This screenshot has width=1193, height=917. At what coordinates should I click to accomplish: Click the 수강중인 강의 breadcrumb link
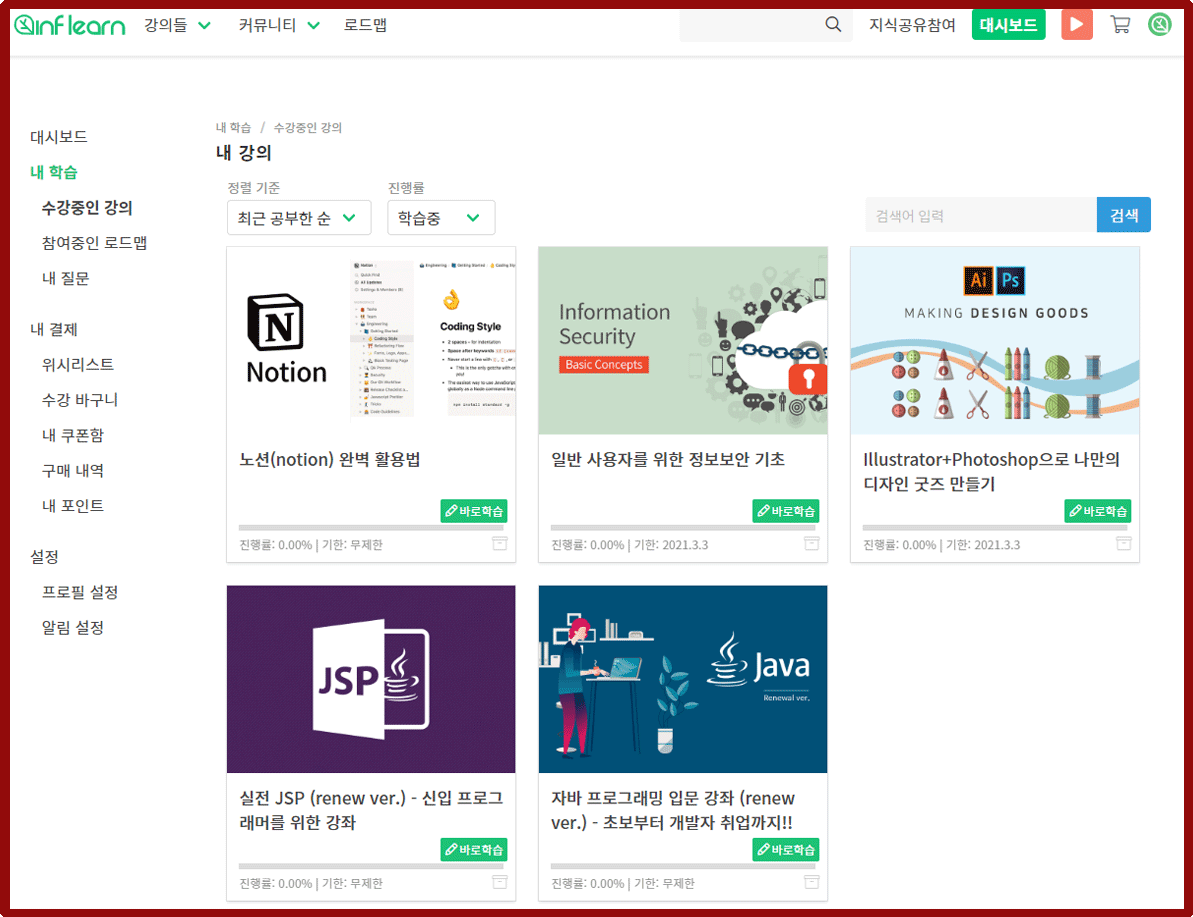click(307, 127)
